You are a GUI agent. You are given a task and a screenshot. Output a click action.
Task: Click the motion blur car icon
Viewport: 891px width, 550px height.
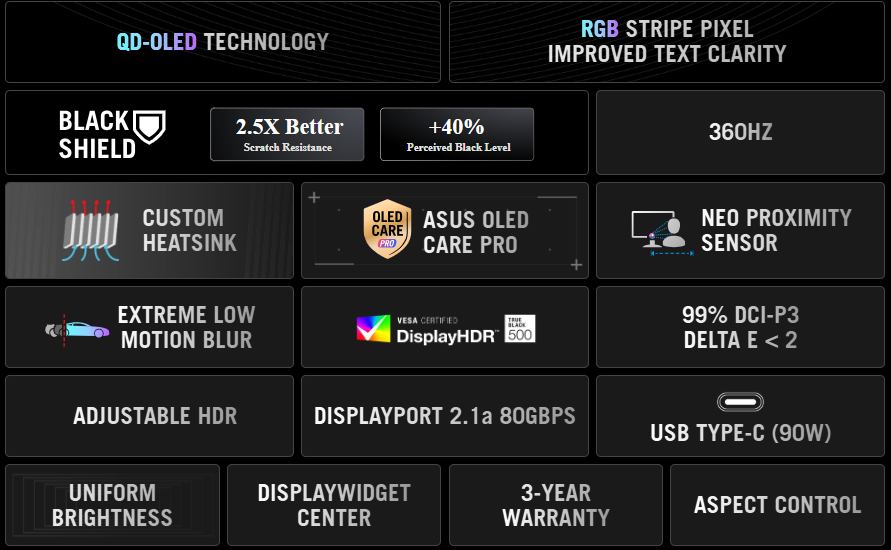(77, 328)
